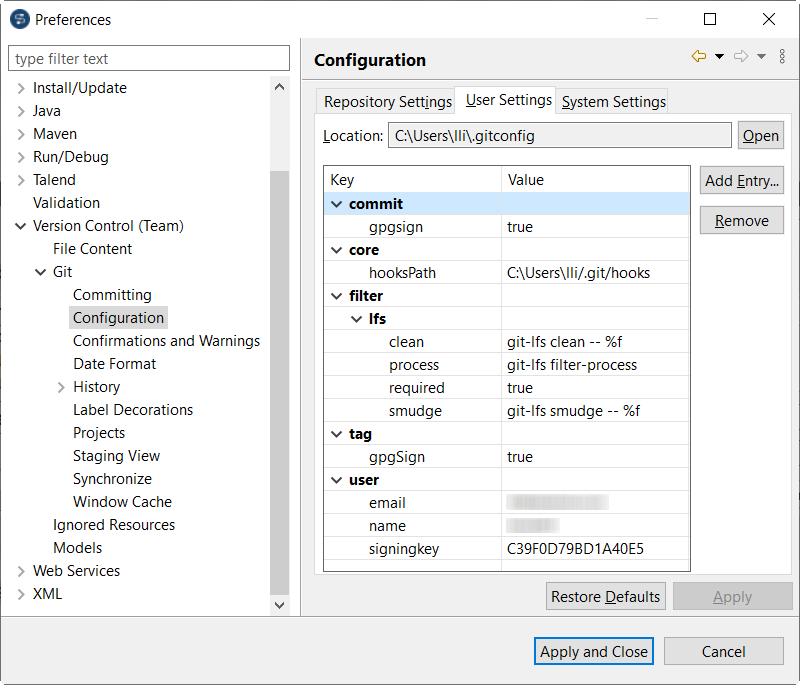The image size is (800, 685).
Task: Select Staging View in the sidebar
Action: (116, 455)
